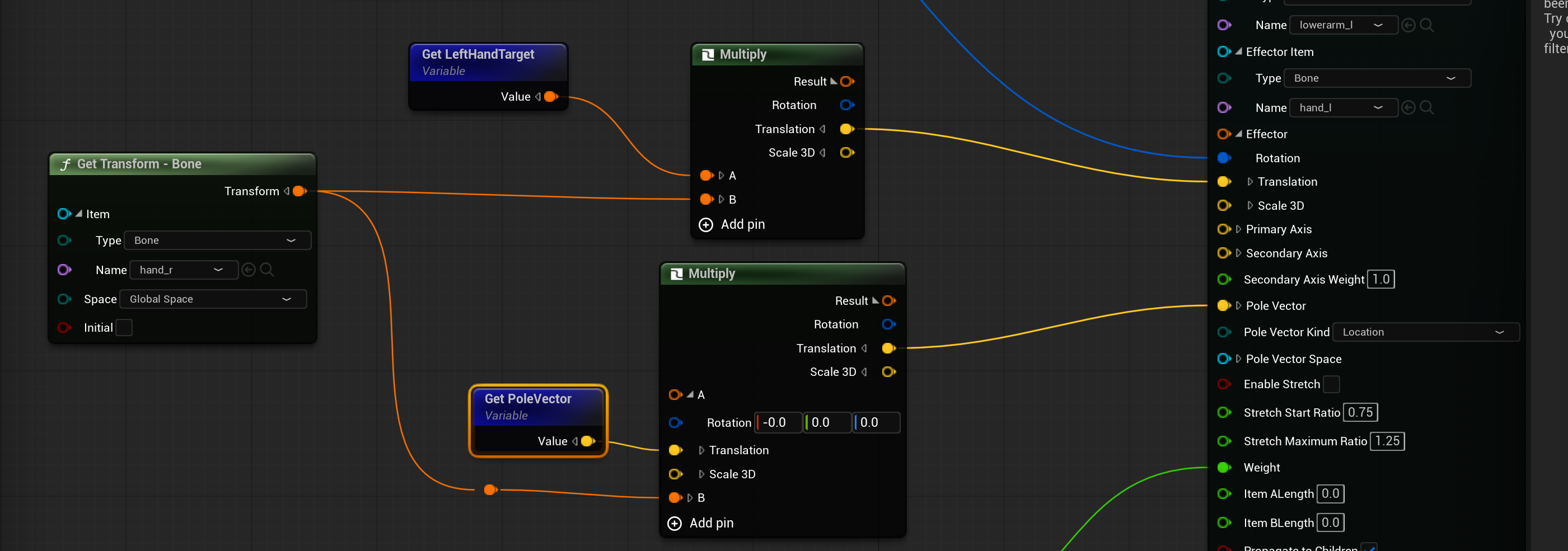The image size is (1568, 551).
Task: Toggle the Enable Stretch checkbox
Action: pyautogui.click(x=1331, y=384)
